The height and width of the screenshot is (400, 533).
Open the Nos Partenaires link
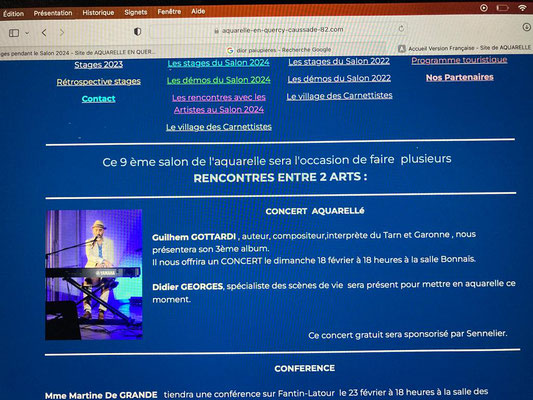coord(460,77)
